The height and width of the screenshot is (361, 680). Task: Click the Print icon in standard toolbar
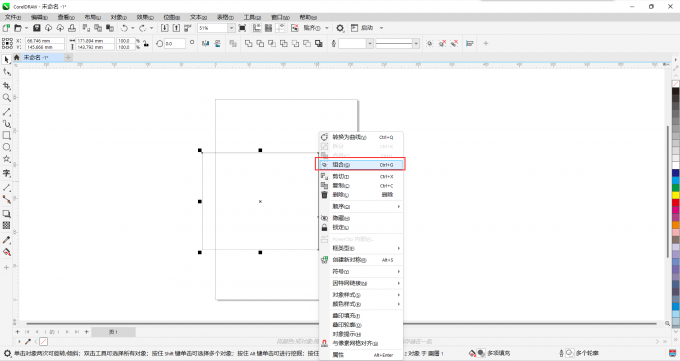tap(72, 28)
